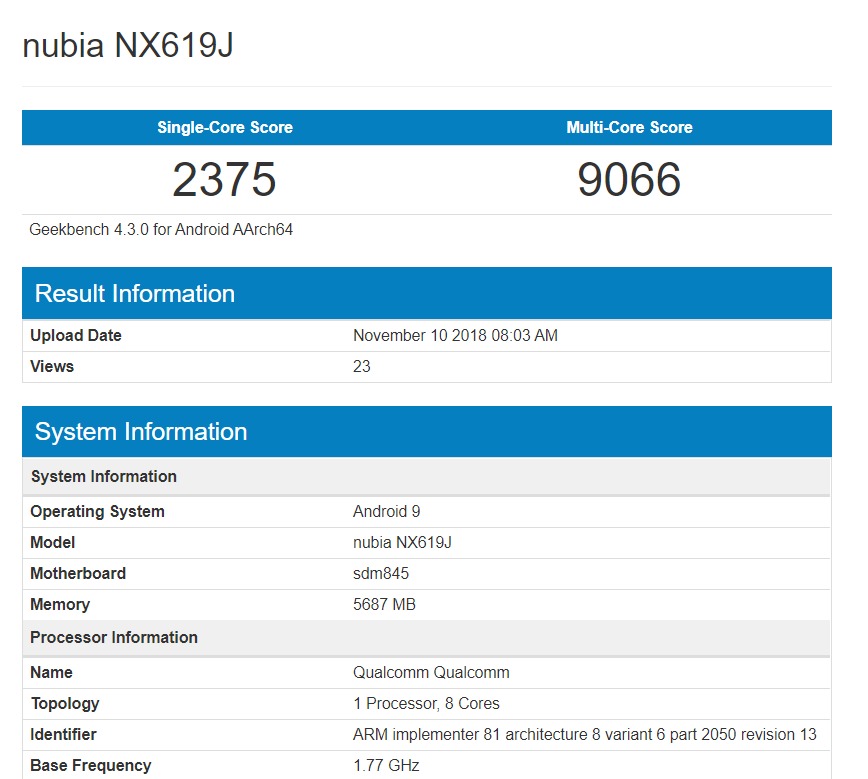The width and height of the screenshot is (868, 779).
Task: Click the Memory value 5687 MB
Action: click(384, 604)
